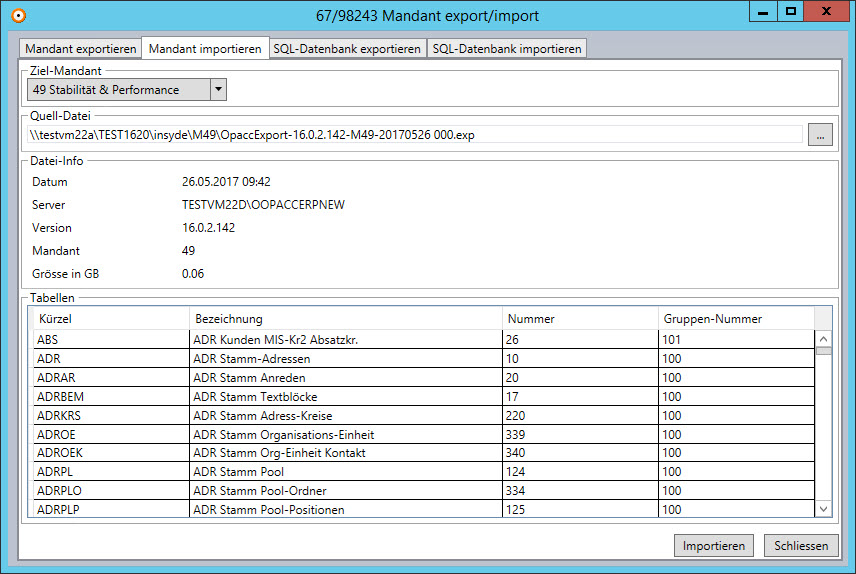This screenshot has width=856, height=574.
Task: Select the ADRPLO row cell
Action: pyautogui.click(x=111, y=490)
